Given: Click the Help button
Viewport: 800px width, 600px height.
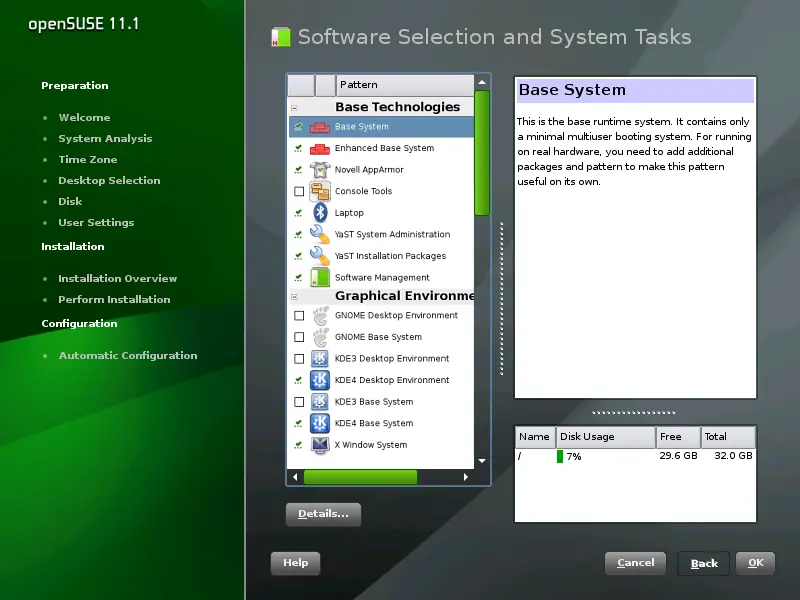Looking at the screenshot, I should [x=295, y=563].
